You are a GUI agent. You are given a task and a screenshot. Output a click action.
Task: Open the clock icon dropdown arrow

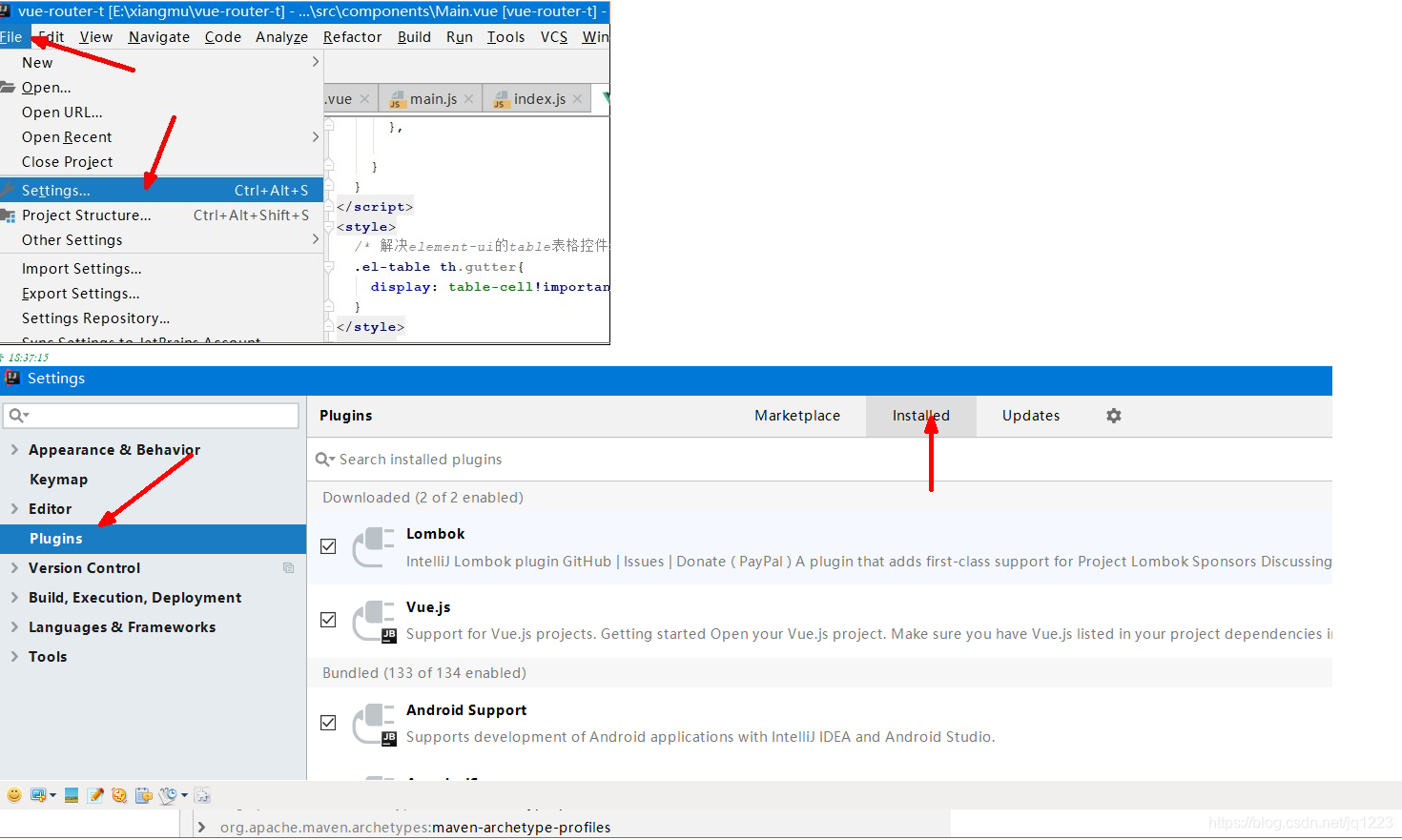point(184,795)
